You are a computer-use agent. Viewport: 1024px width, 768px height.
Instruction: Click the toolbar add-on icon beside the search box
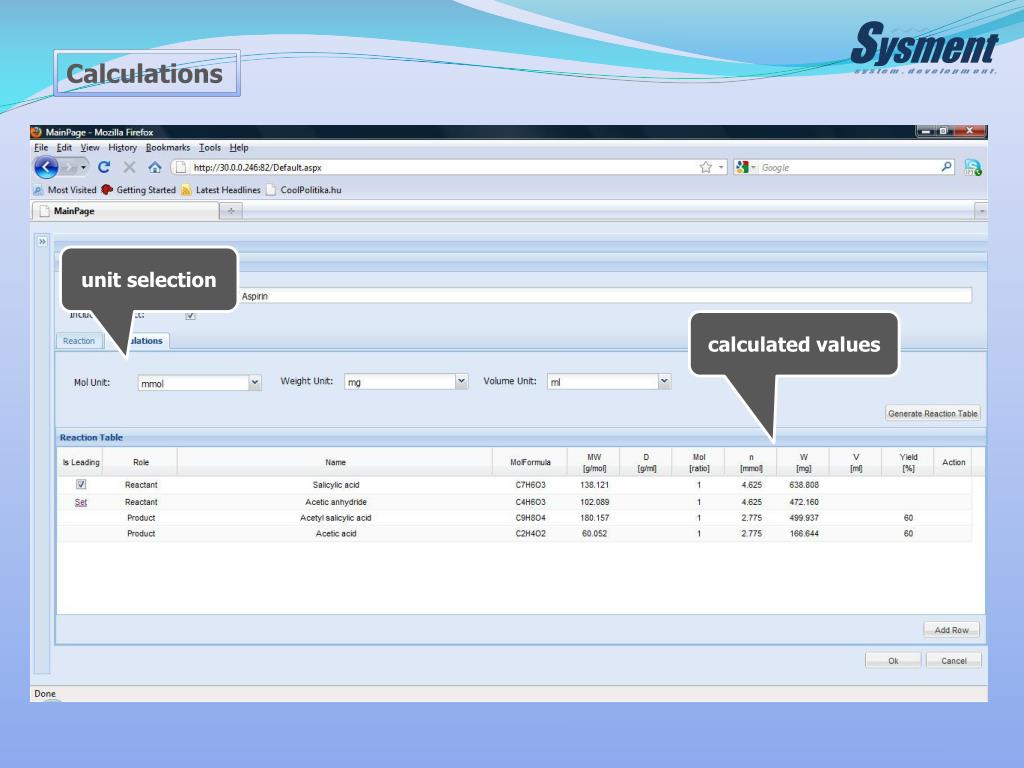pos(972,168)
